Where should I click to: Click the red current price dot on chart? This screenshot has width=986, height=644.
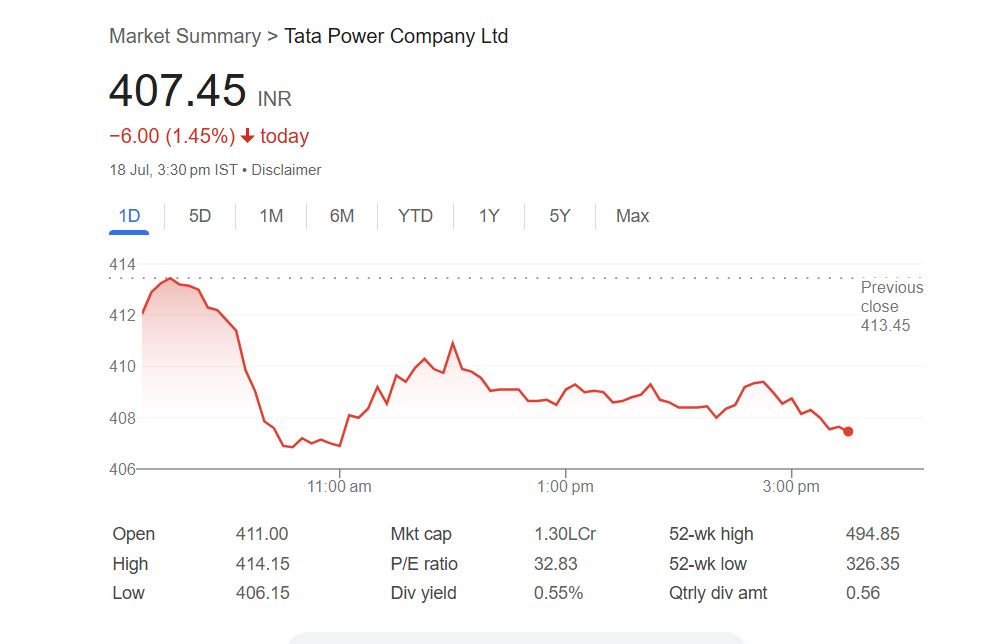click(x=848, y=431)
